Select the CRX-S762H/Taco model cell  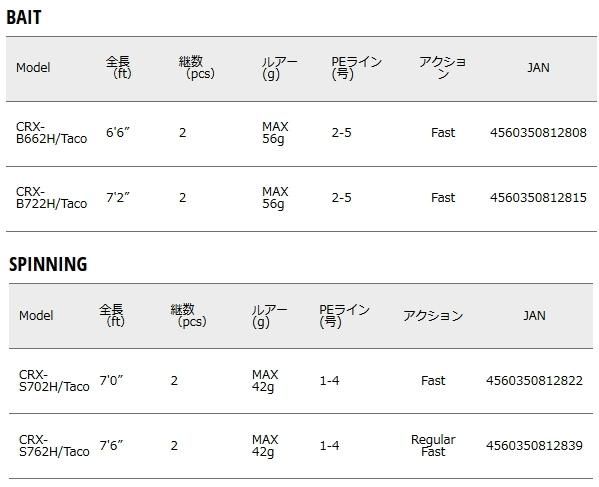54,445
